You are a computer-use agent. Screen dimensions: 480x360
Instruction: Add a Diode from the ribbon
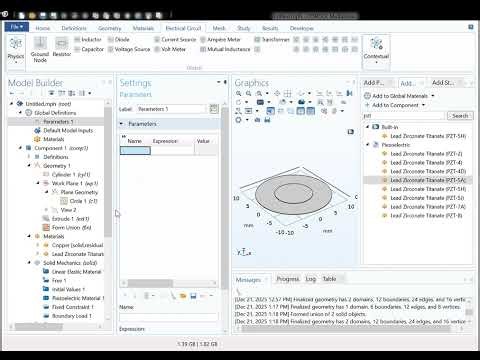coord(119,39)
